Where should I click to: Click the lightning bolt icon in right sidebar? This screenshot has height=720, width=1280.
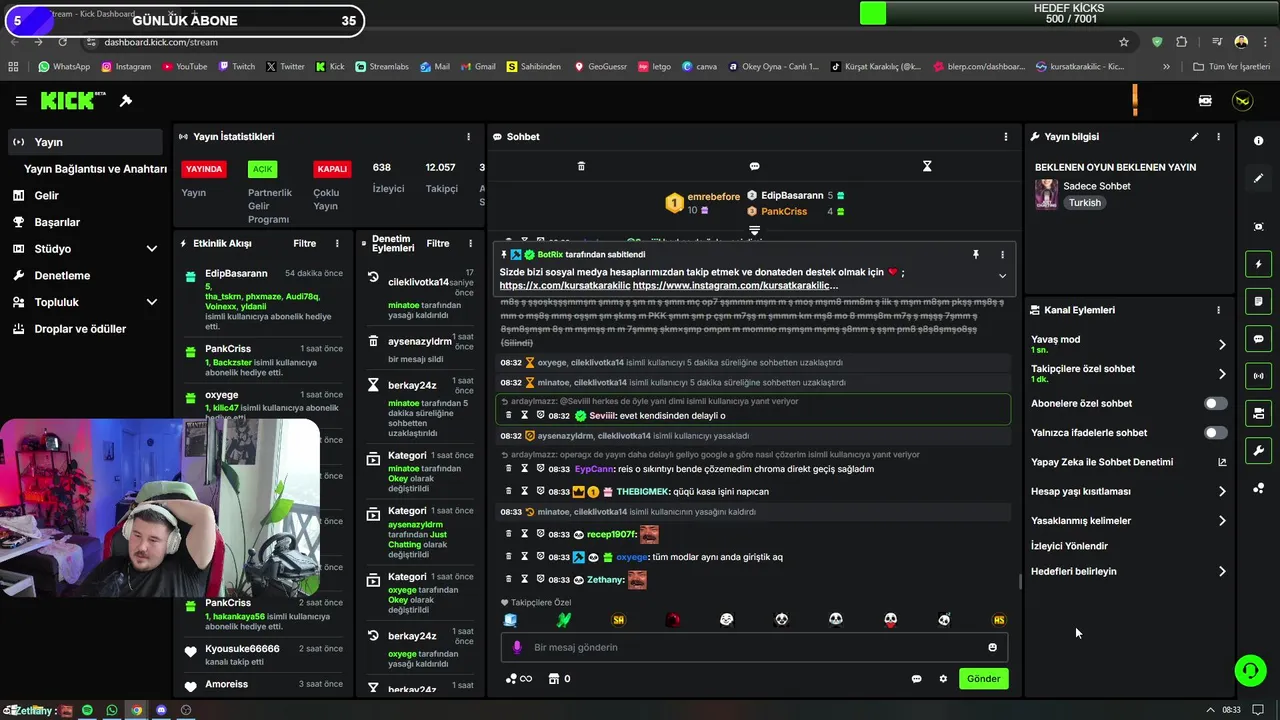point(1258,264)
